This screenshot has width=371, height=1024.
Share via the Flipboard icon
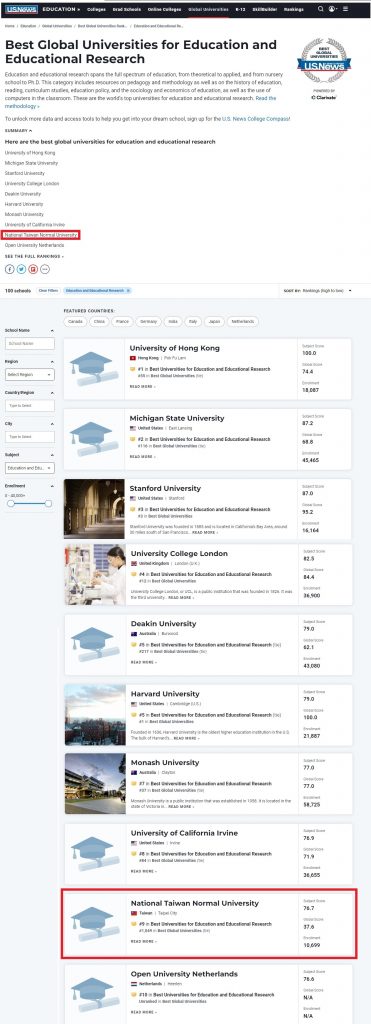pyautogui.click(x=33, y=269)
